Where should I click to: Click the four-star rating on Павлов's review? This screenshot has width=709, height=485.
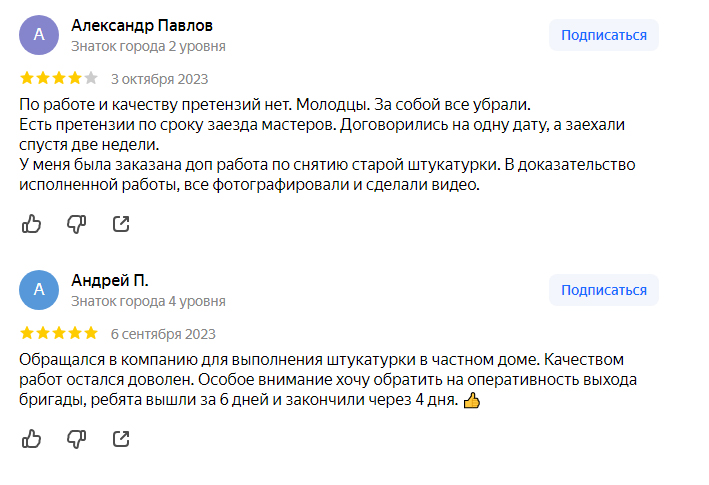pos(59,78)
